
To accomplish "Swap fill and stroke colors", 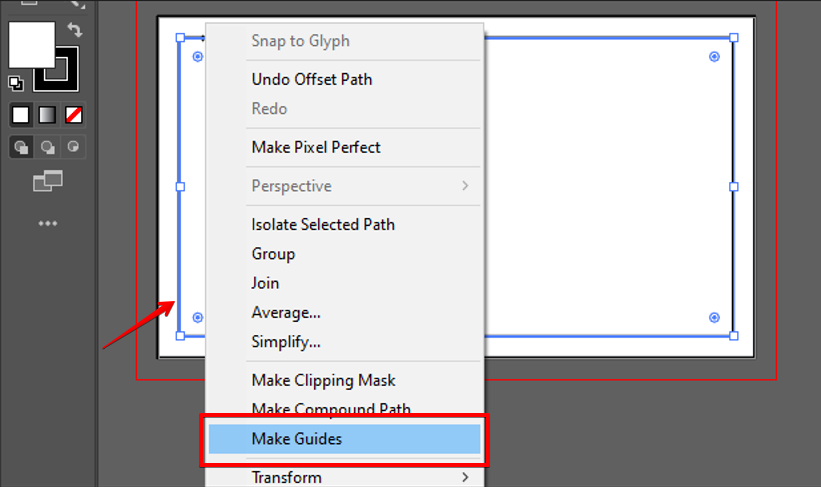I will pos(75,30).
